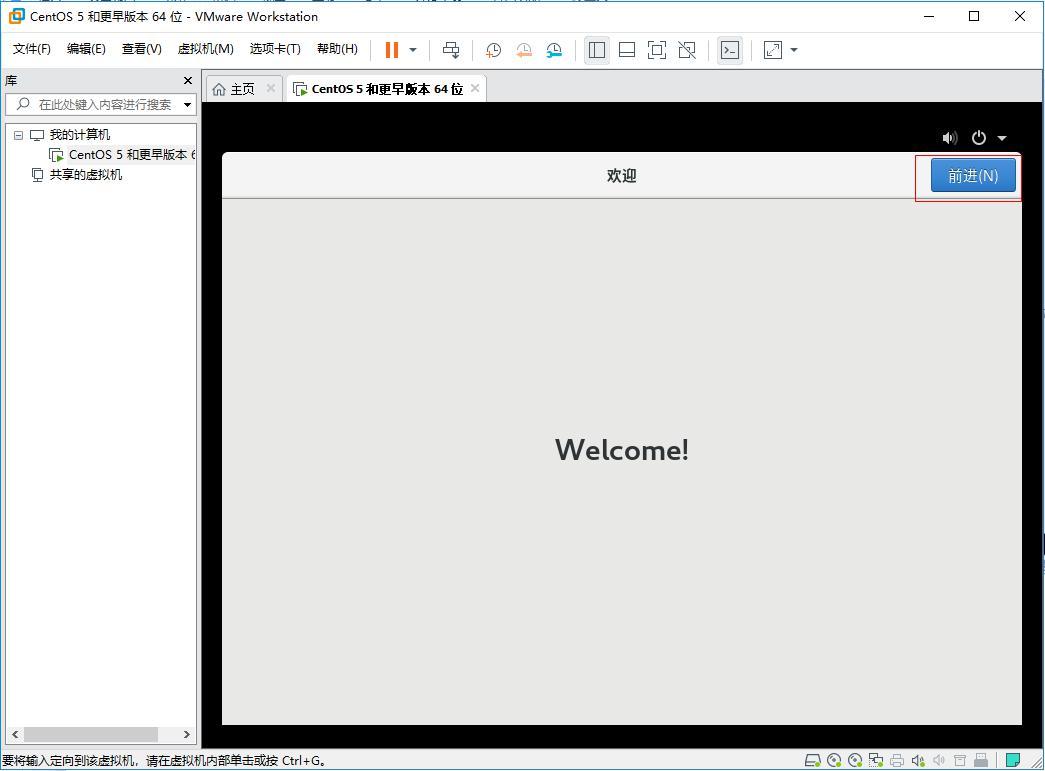Viewport: 1045px width, 771px height.
Task: Revert the VM to its parent snapshot
Action: point(523,49)
